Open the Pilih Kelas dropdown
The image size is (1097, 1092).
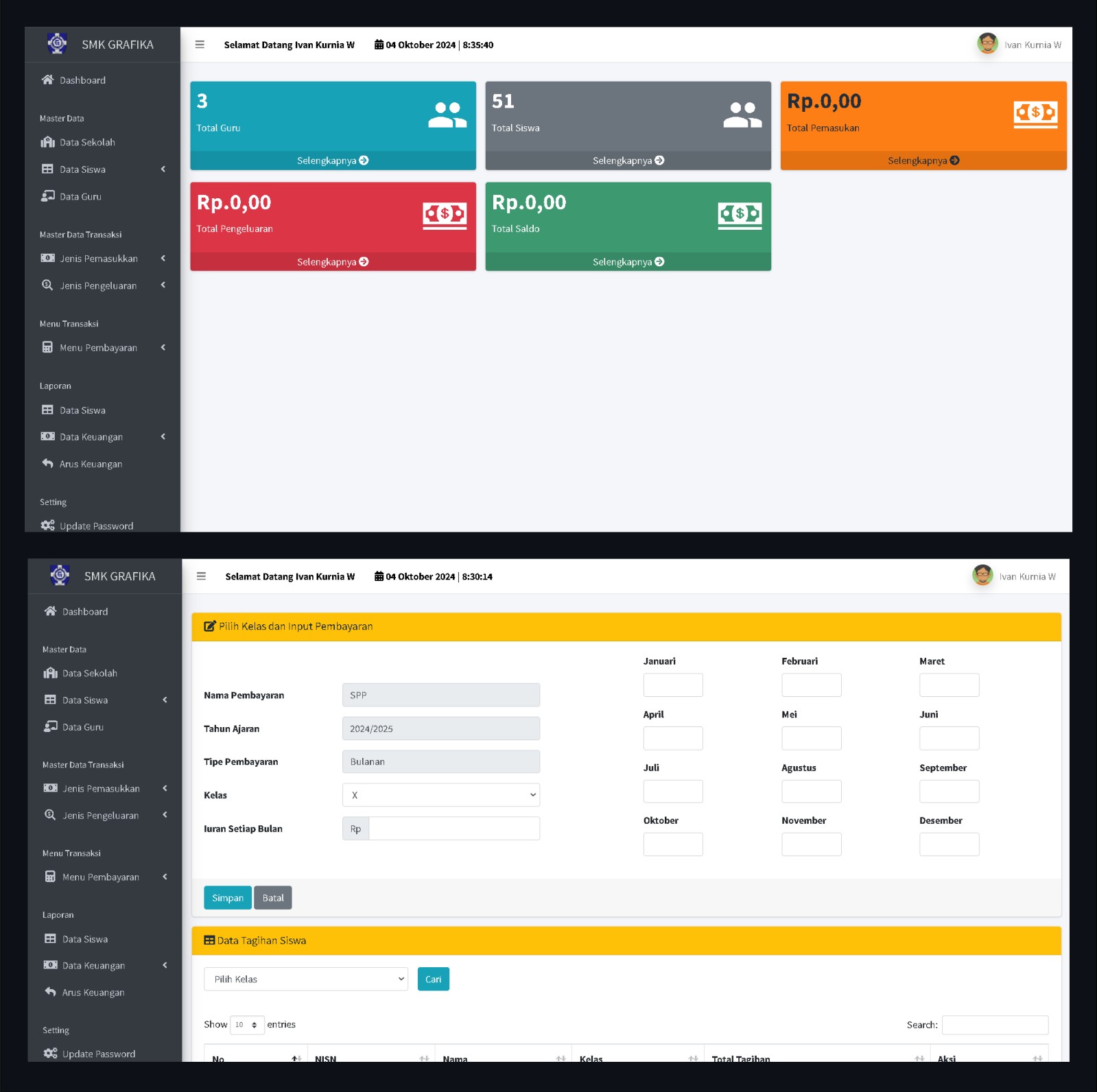coord(306,979)
